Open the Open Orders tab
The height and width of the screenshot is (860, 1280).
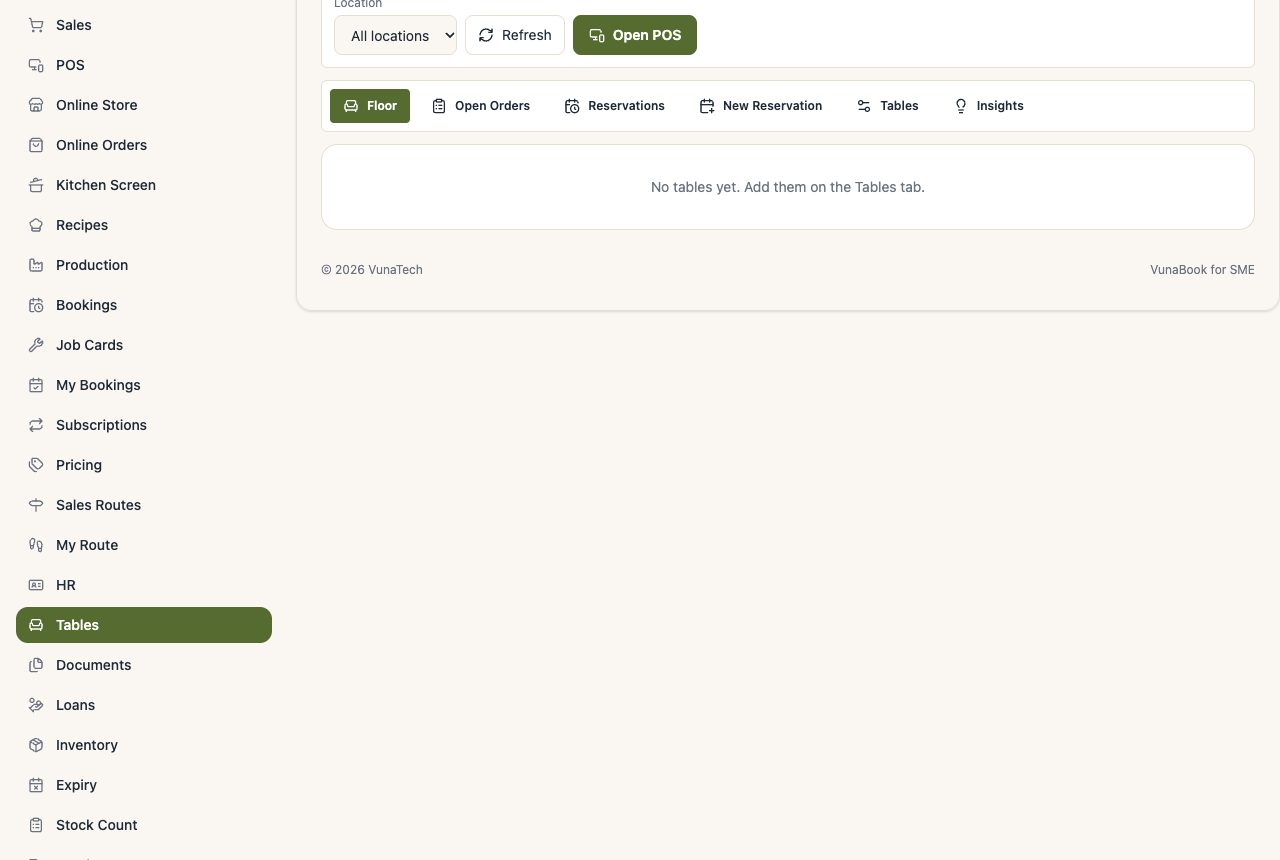481,106
